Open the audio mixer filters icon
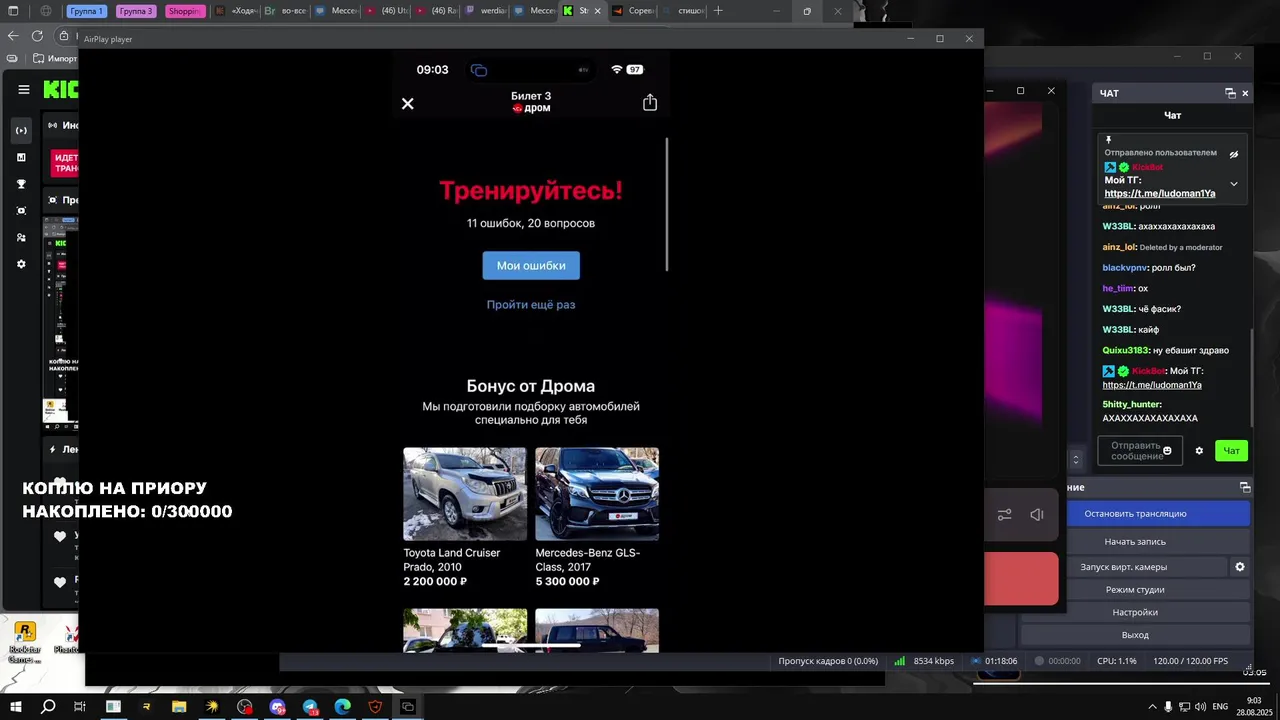The height and width of the screenshot is (720, 1280). click(1005, 515)
